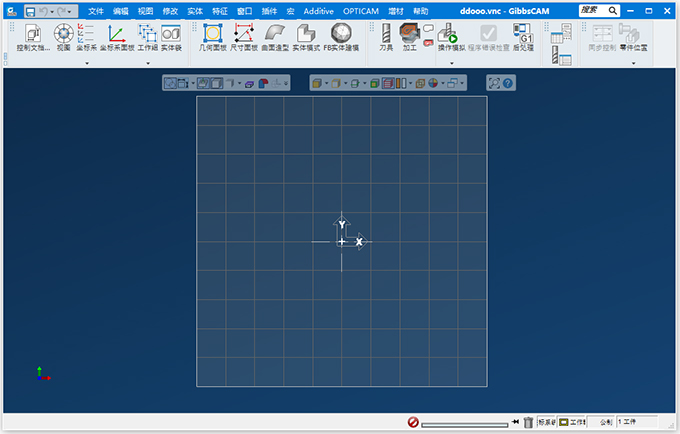Open the 文件 menu
Screen dimensions: 680x434
coord(95,11)
